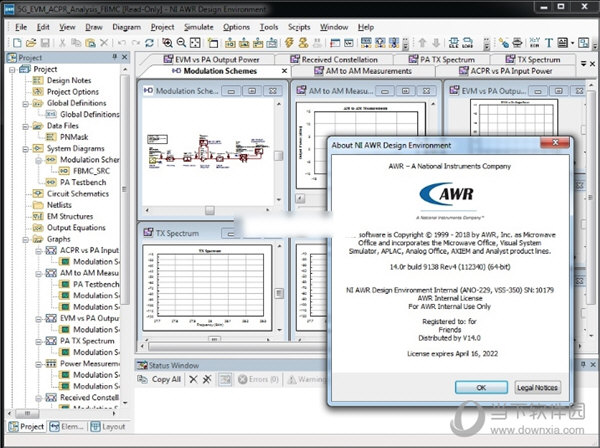Open the document tabs list dropdown arrow
The image size is (600, 448).
pyautogui.click(x=584, y=64)
